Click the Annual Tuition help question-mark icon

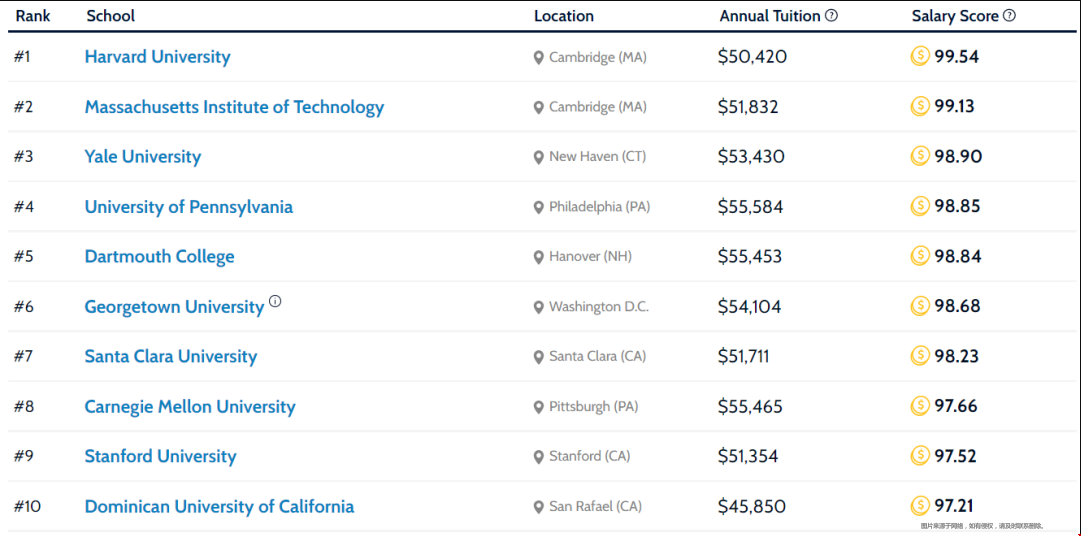(x=831, y=15)
